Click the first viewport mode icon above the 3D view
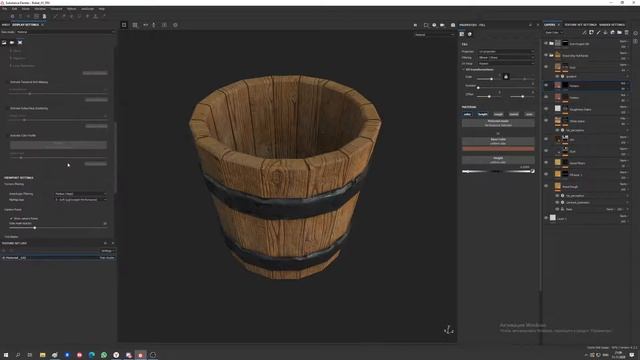The width and height of the screenshot is (640, 360). click(x=124, y=25)
